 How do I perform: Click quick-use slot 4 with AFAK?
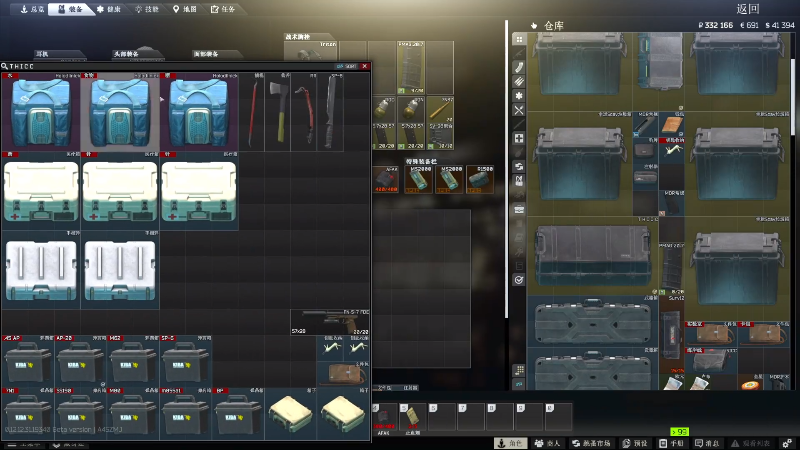(x=384, y=417)
